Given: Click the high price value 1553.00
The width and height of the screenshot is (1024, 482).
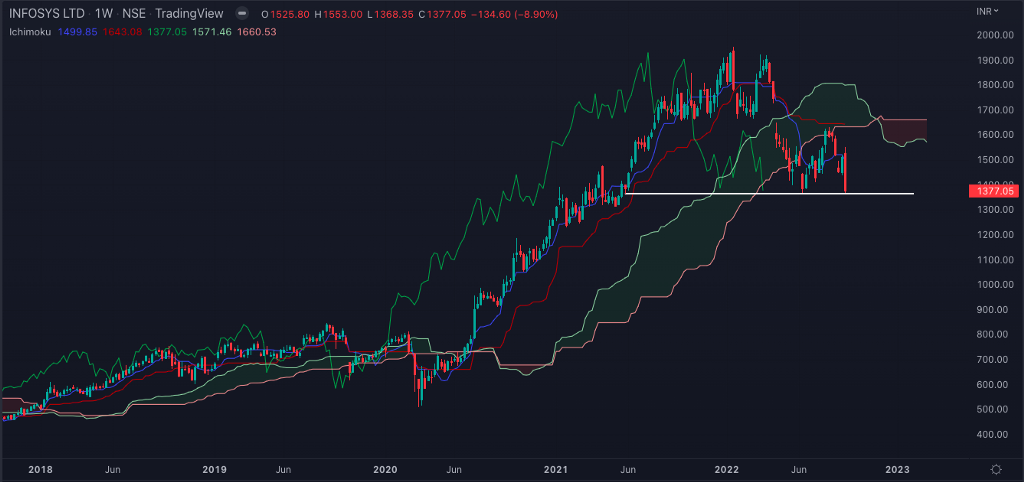Looking at the screenshot, I should tap(345, 14).
